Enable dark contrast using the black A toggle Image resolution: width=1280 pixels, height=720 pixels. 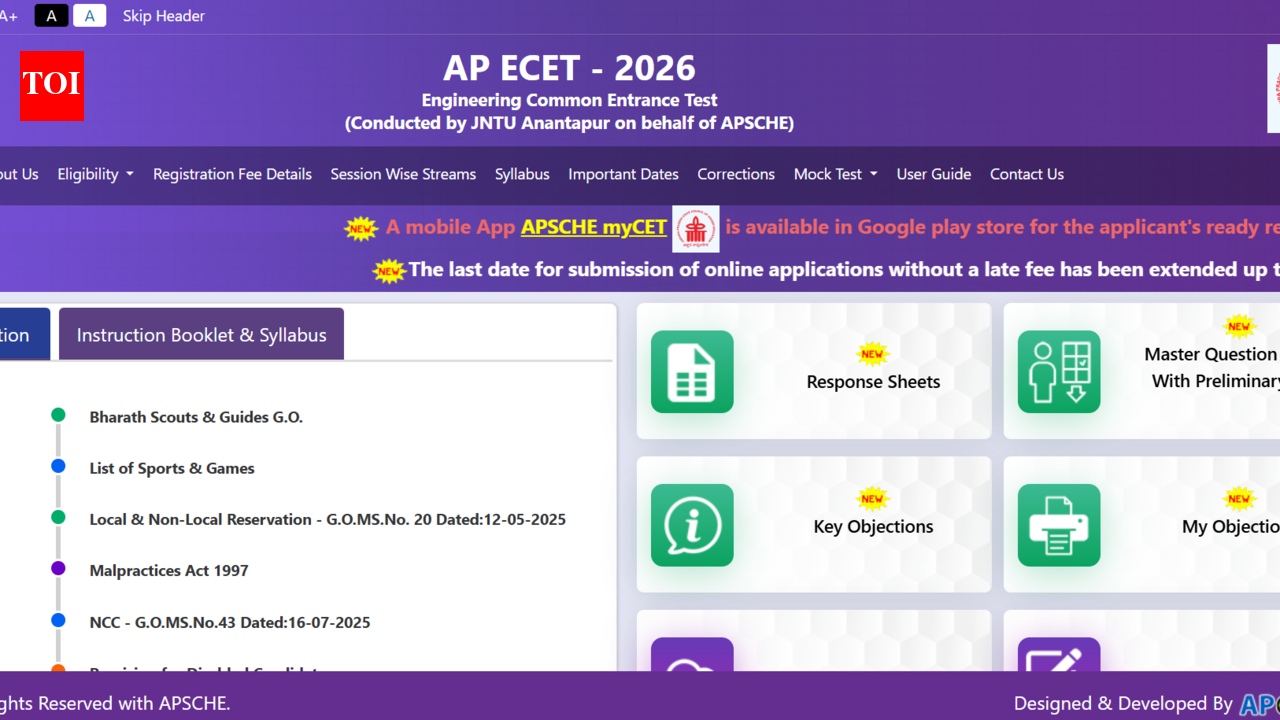pos(51,15)
